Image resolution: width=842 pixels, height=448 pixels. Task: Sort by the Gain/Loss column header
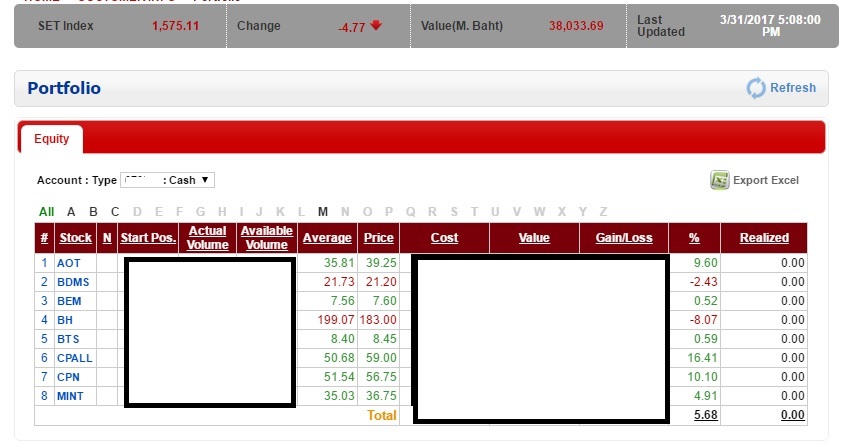point(624,238)
